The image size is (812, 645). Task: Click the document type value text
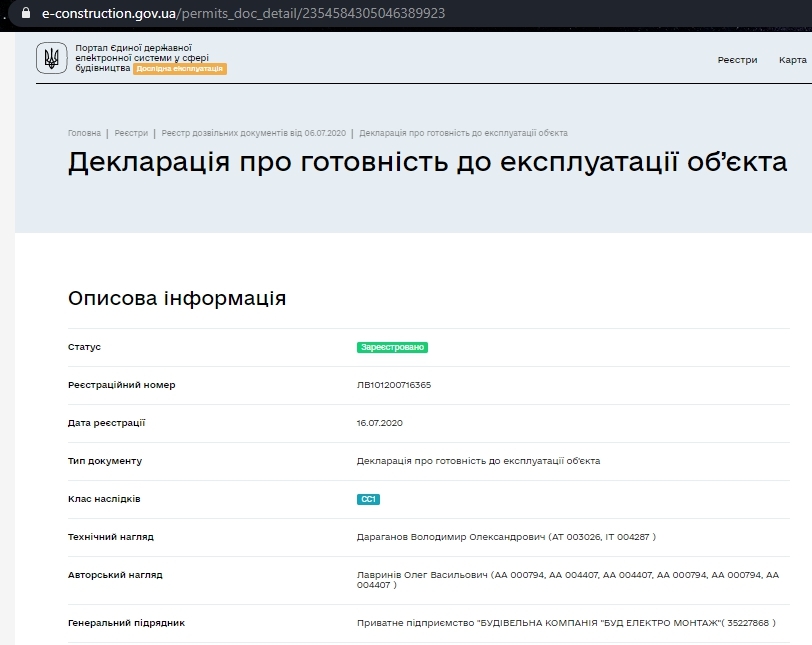pyautogui.click(x=478, y=461)
